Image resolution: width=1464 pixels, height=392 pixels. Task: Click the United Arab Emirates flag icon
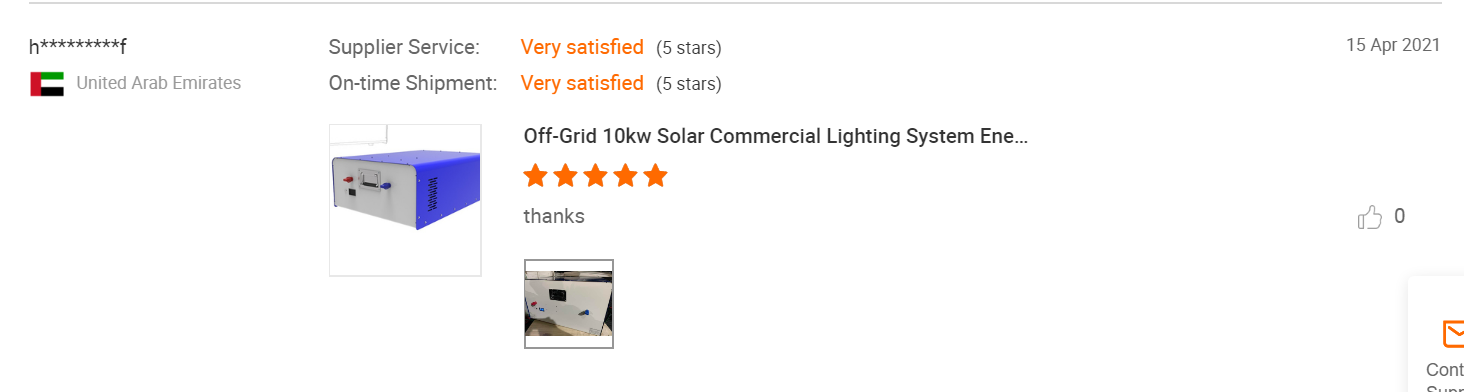[x=47, y=84]
